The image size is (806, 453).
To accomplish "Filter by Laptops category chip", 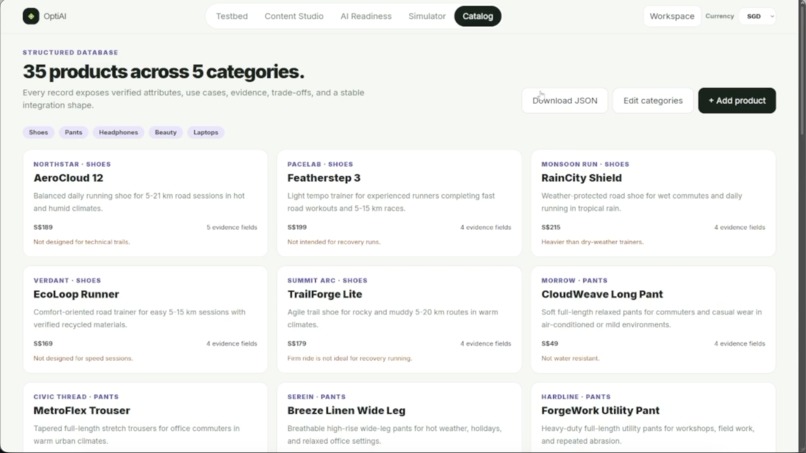I will 206,132.
